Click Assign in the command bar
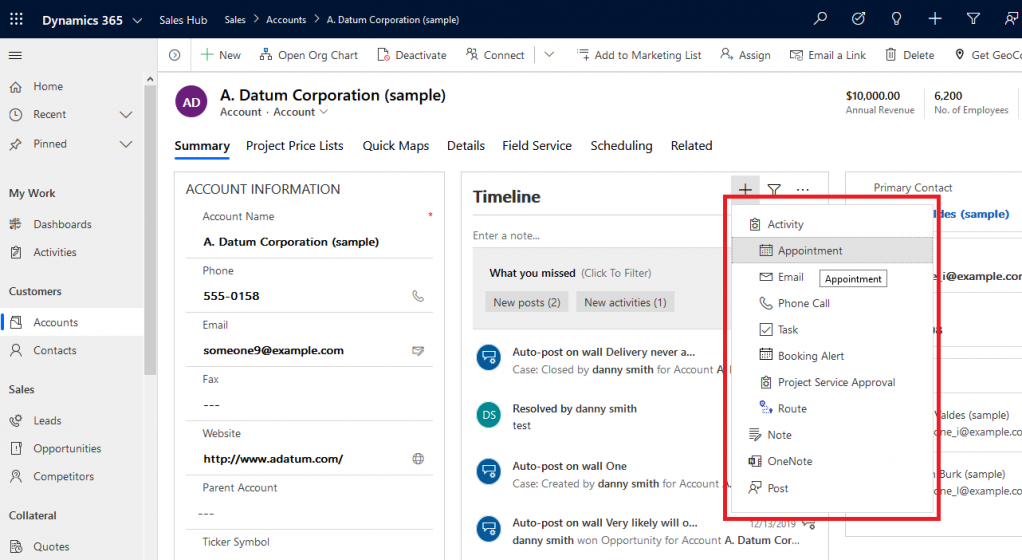 745,55
